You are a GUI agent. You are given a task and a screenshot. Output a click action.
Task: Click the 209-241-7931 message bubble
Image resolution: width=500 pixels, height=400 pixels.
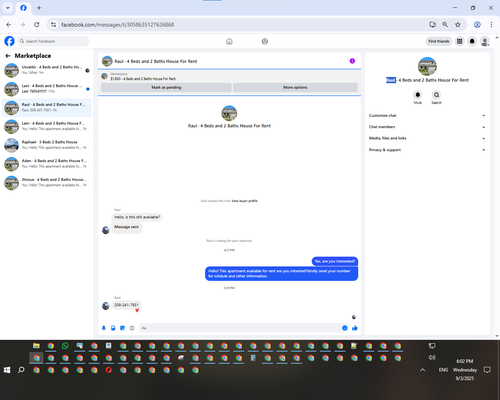pos(126,305)
